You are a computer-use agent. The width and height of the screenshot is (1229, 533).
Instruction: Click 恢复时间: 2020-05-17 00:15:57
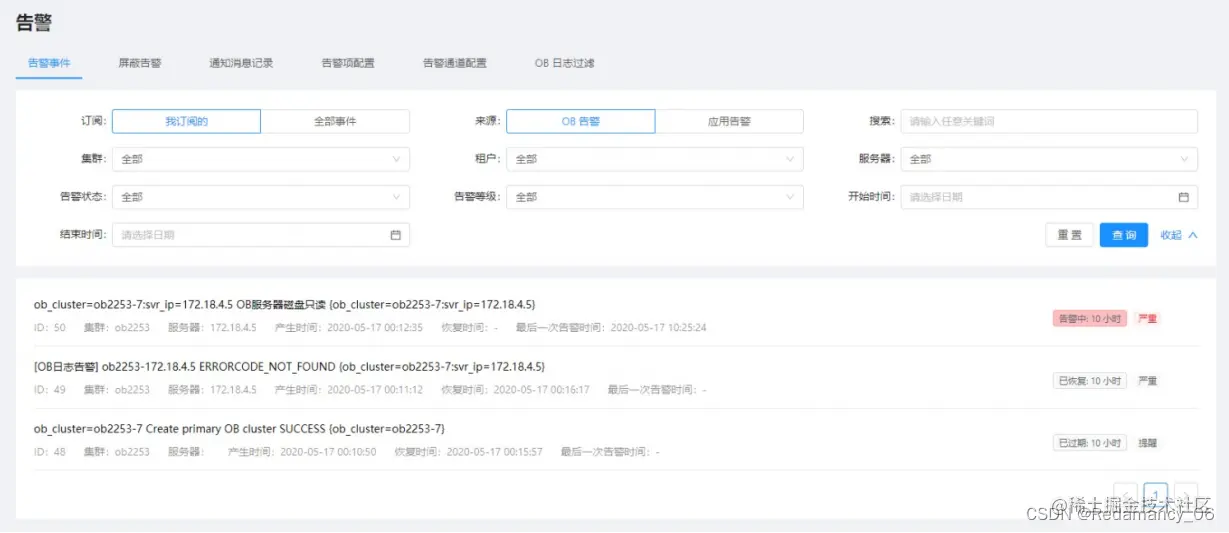[x=468, y=451]
